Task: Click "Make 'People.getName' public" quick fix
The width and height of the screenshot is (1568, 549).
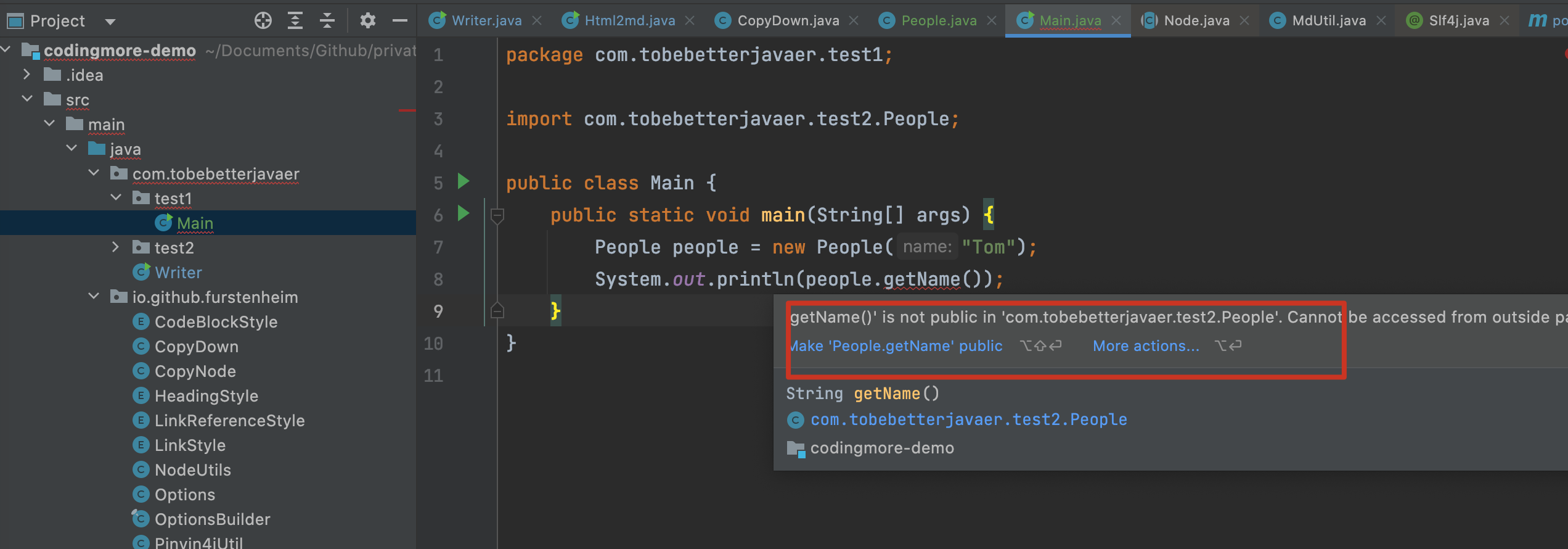Action: tap(897, 346)
